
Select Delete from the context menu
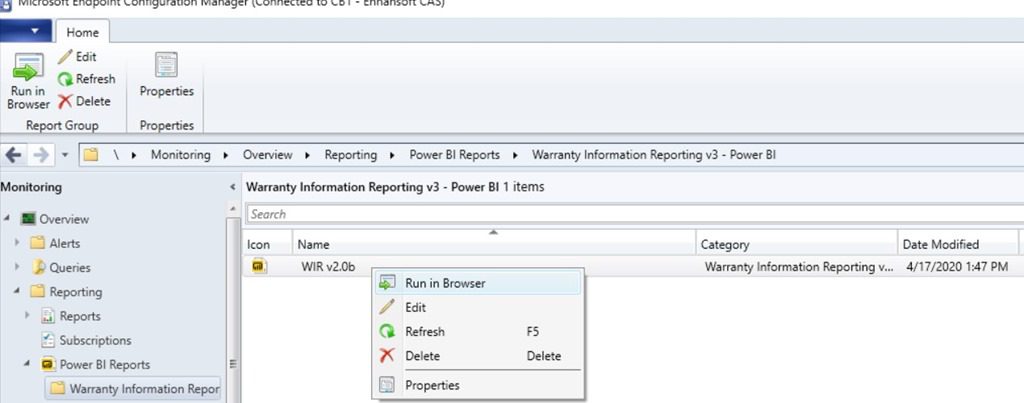(422, 356)
